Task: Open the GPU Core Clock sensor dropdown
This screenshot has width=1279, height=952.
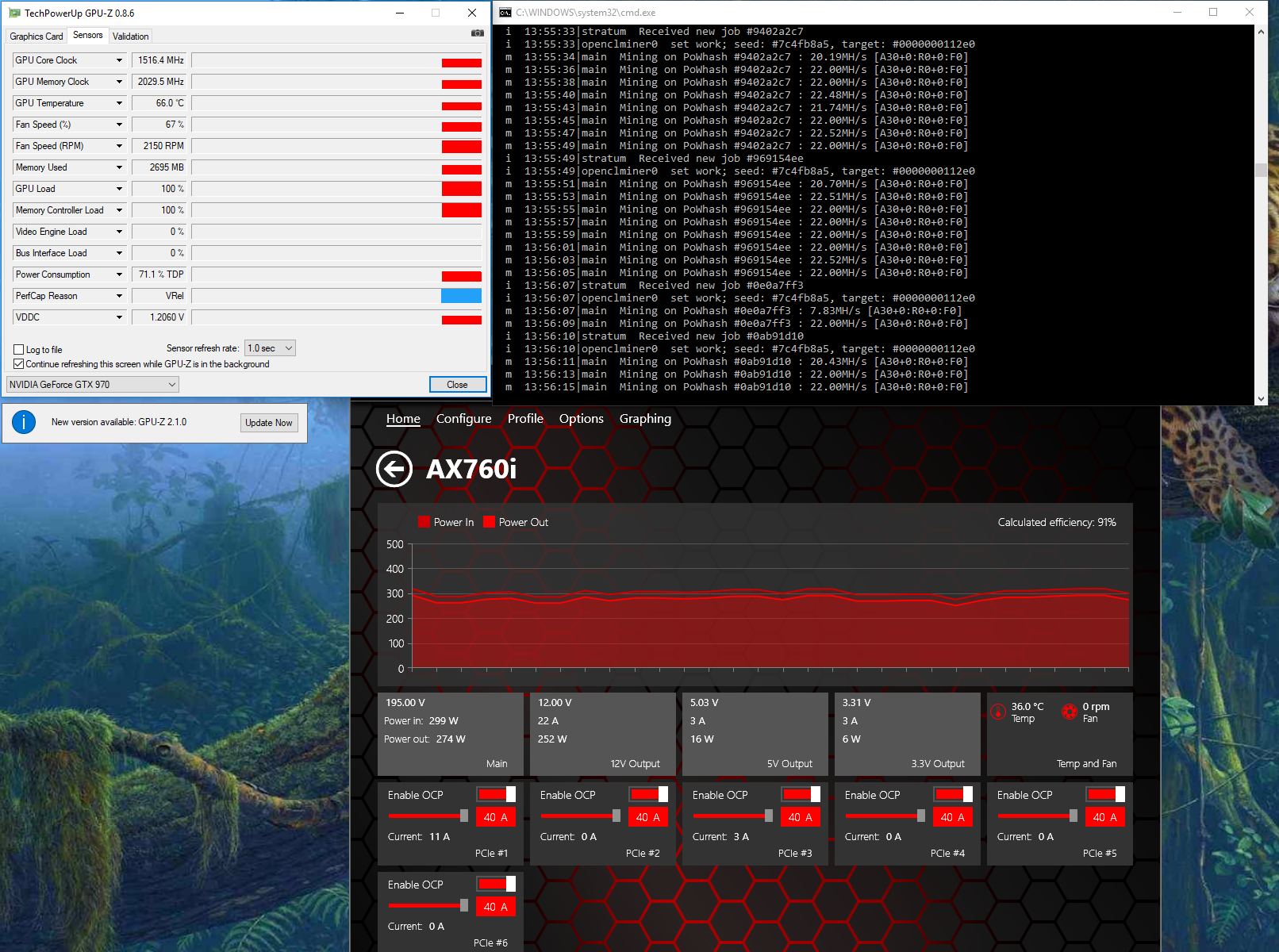Action: (x=120, y=60)
